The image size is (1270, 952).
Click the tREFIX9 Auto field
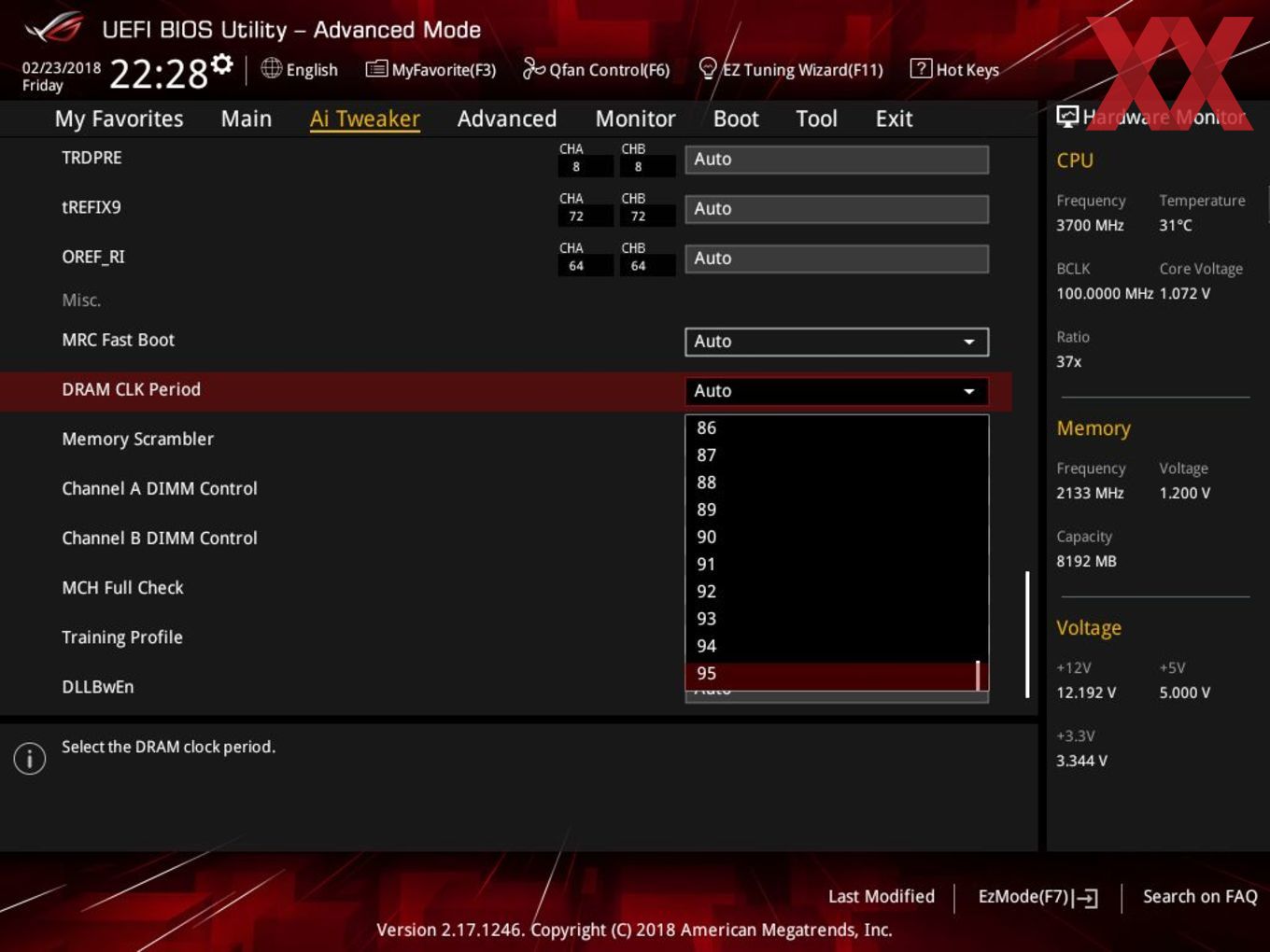point(837,209)
